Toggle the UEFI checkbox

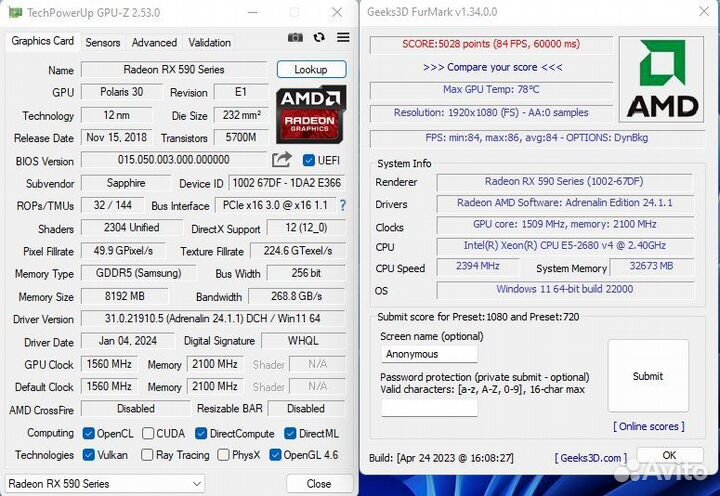pos(309,160)
